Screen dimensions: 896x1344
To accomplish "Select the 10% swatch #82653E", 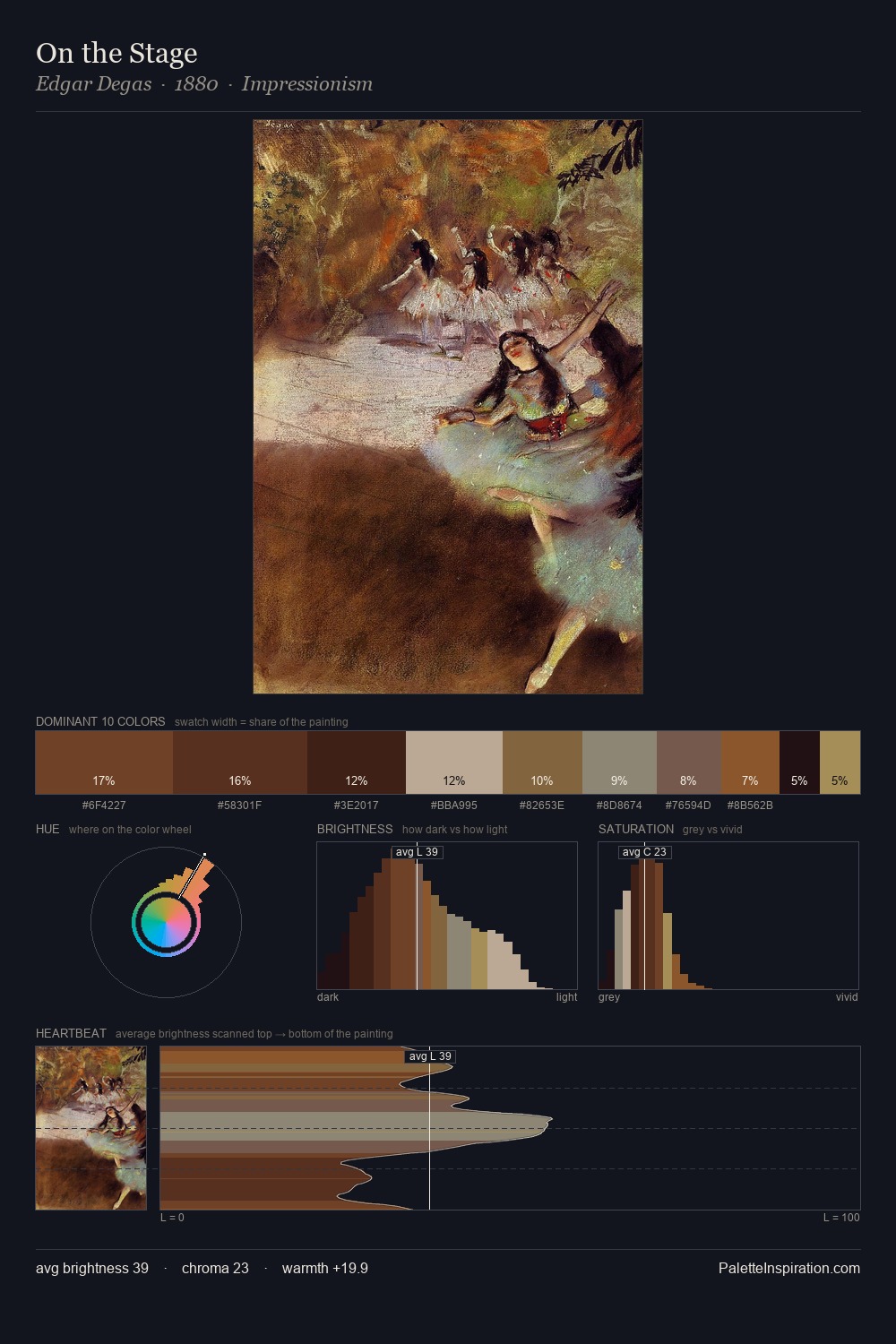I will click(542, 762).
